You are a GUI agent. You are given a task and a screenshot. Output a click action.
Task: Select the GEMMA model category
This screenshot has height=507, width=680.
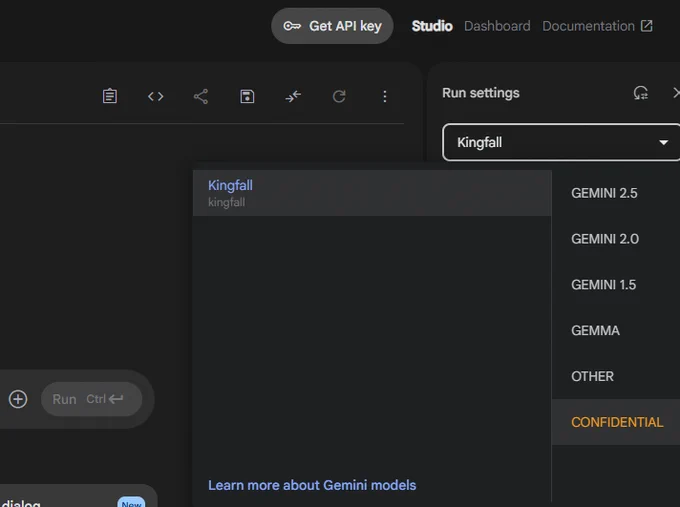click(616, 330)
